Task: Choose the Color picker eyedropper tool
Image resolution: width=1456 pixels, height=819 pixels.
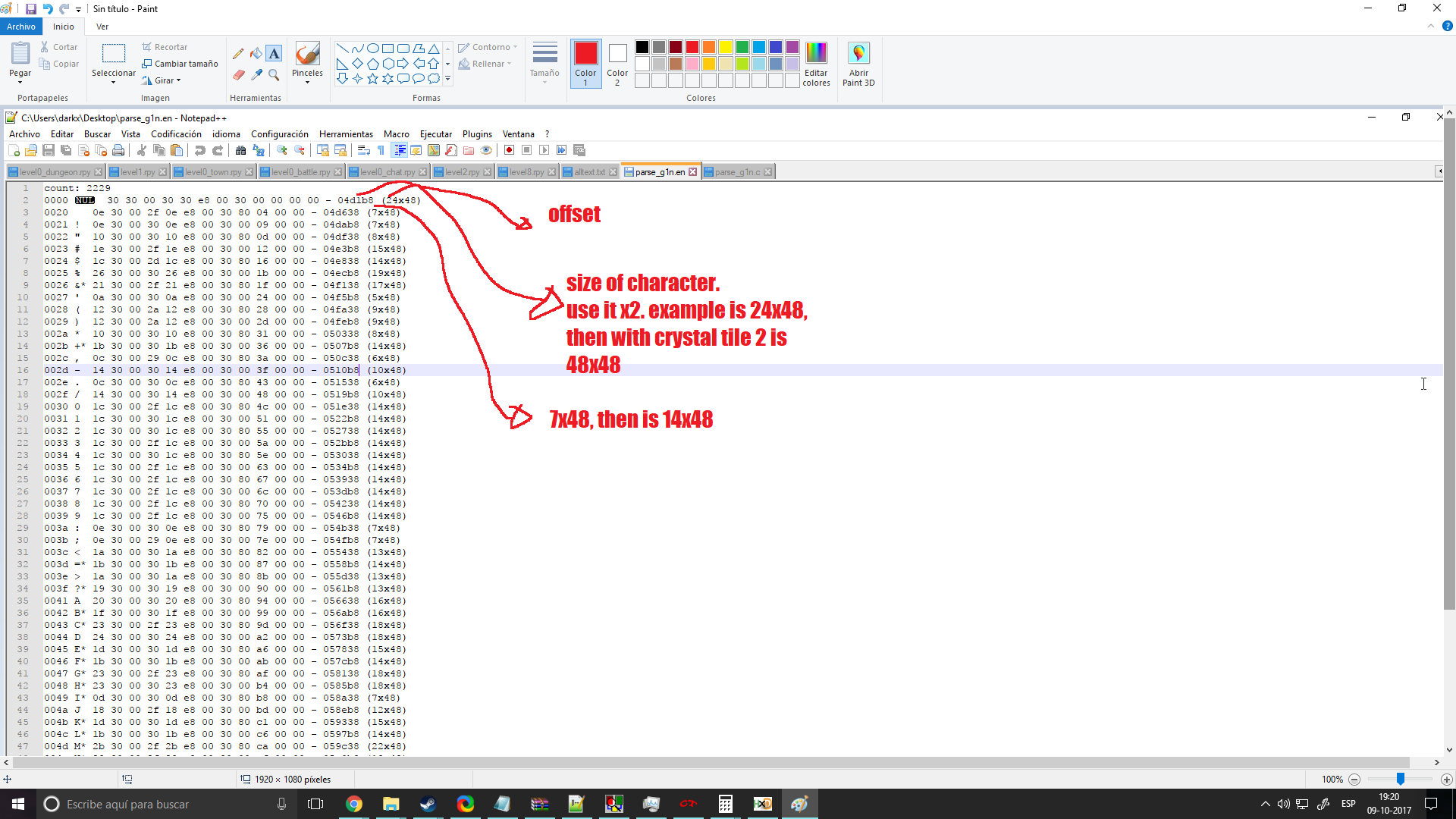Action: point(256,74)
